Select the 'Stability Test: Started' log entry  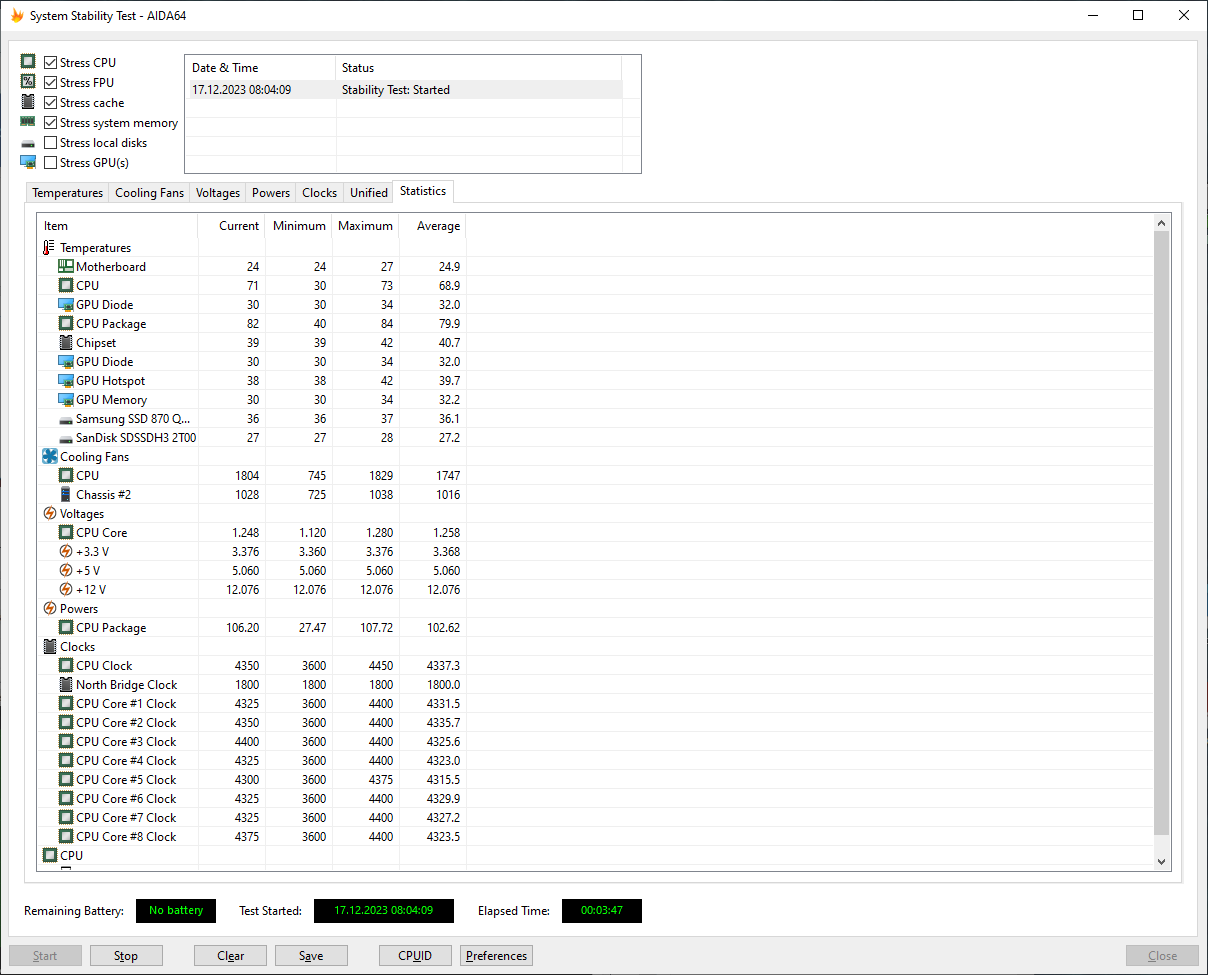404,90
